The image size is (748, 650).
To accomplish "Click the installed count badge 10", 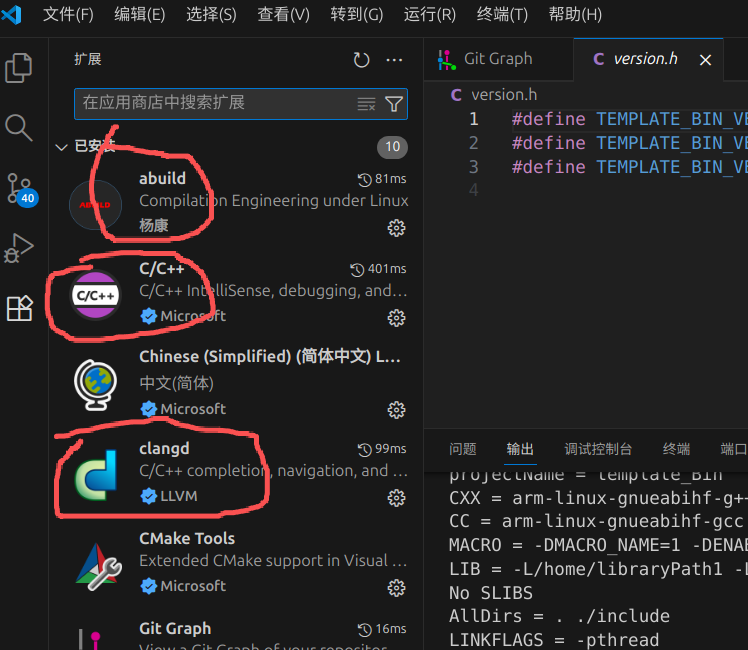I will 392,147.
